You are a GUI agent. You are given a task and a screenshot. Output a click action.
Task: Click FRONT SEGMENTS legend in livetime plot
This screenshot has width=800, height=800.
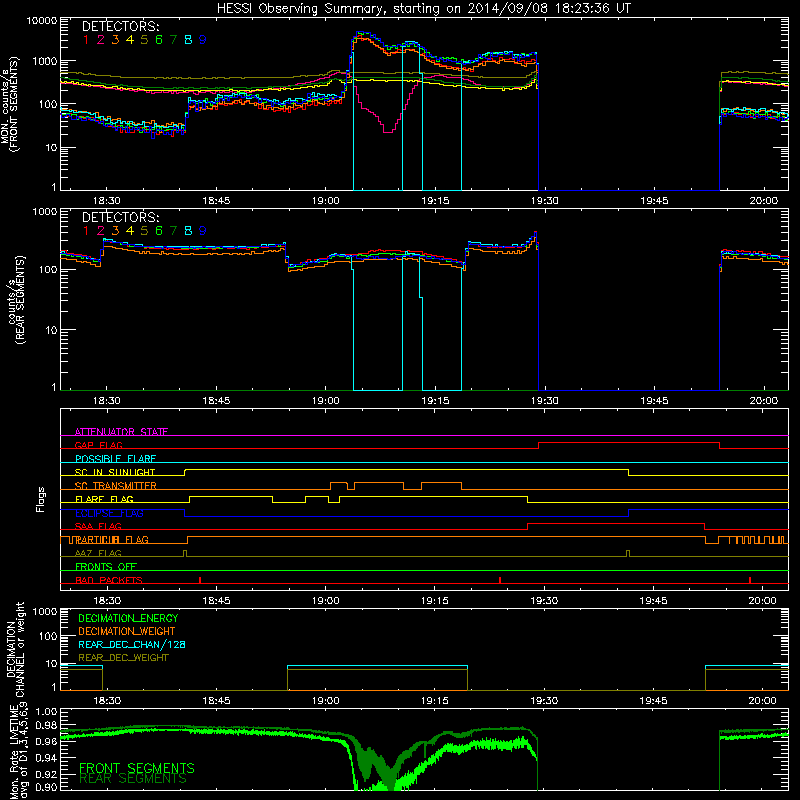137,768
